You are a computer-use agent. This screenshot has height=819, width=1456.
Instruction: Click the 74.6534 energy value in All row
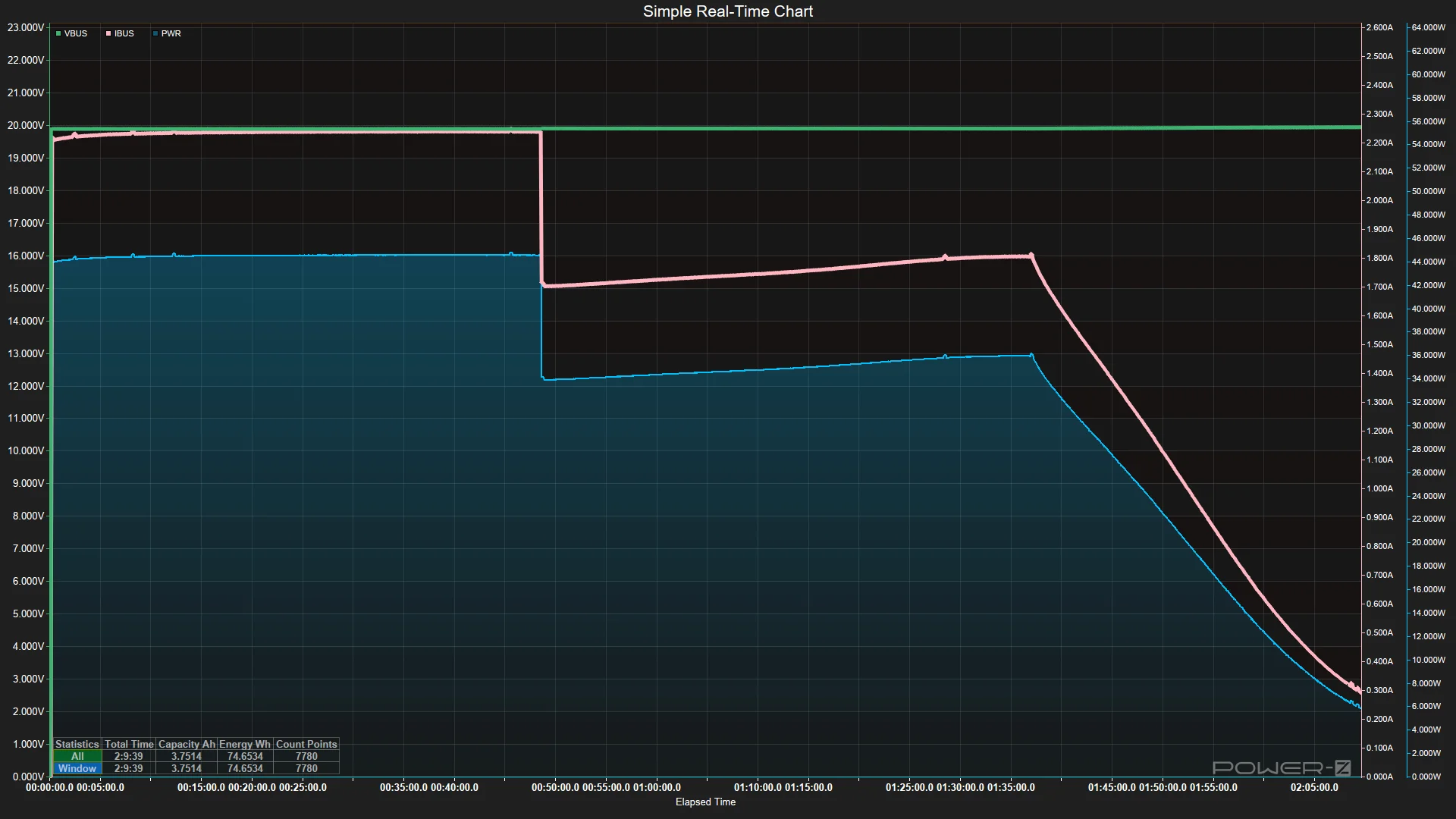pos(245,756)
